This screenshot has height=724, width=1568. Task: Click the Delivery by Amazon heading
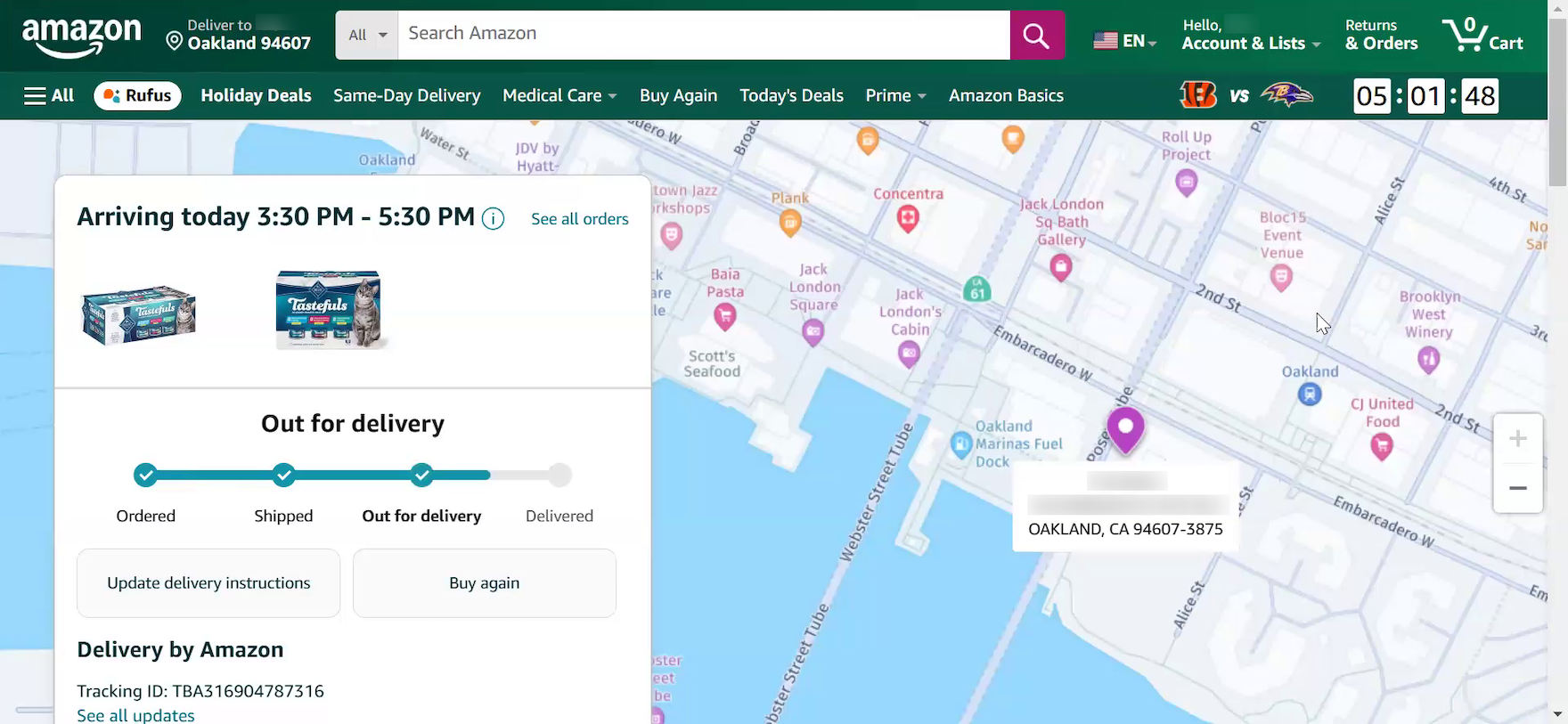tap(180, 650)
